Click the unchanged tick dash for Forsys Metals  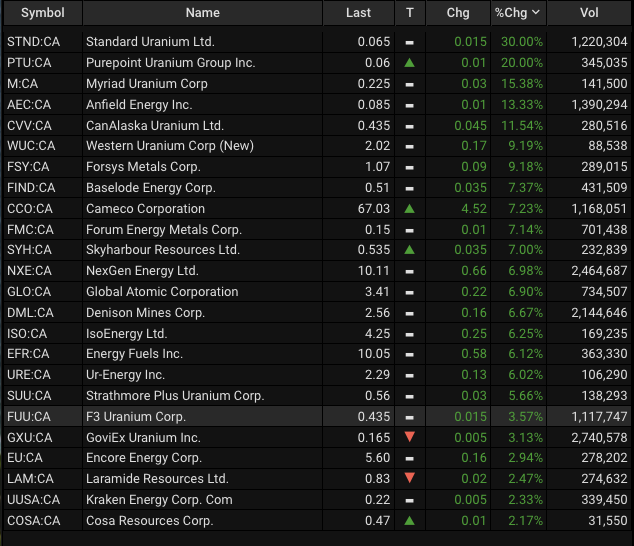pos(410,167)
